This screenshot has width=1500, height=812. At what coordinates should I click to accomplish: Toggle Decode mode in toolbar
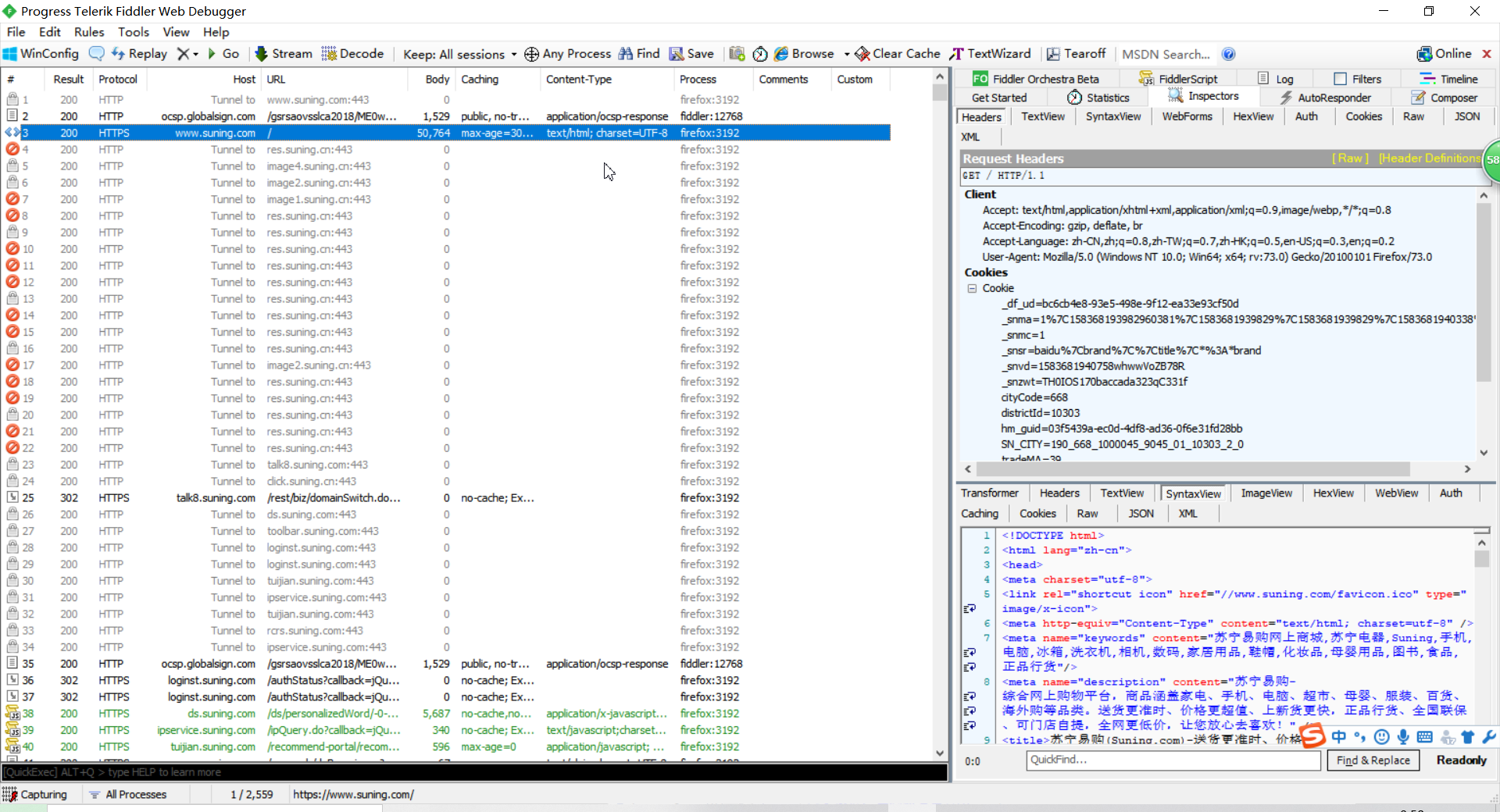(352, 54)
